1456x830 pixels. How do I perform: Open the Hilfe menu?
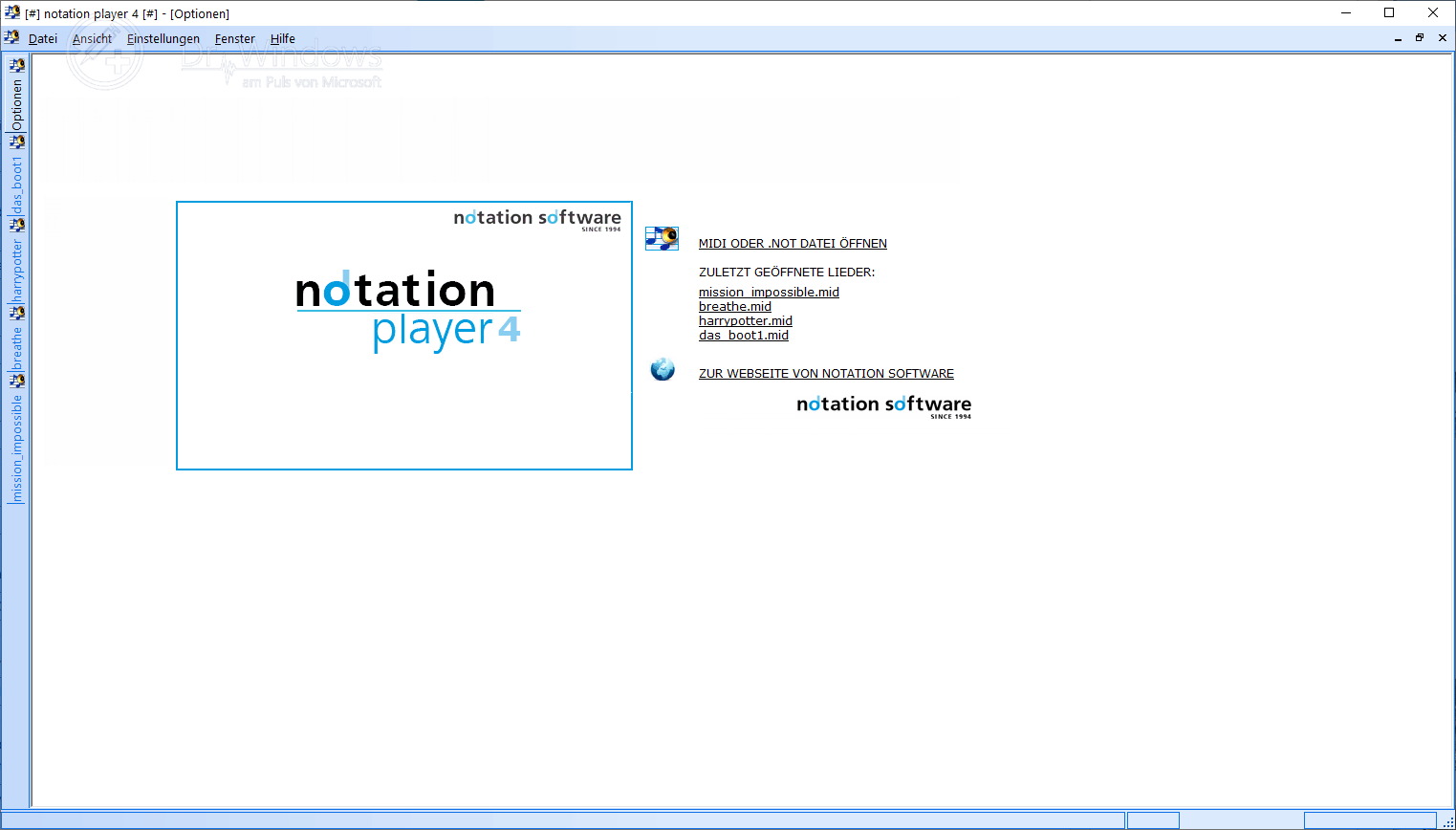[x=282, y=38]
